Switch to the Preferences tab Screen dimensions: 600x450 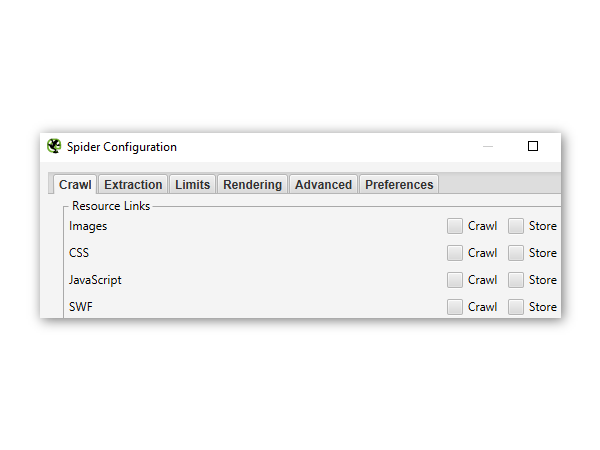399,185
